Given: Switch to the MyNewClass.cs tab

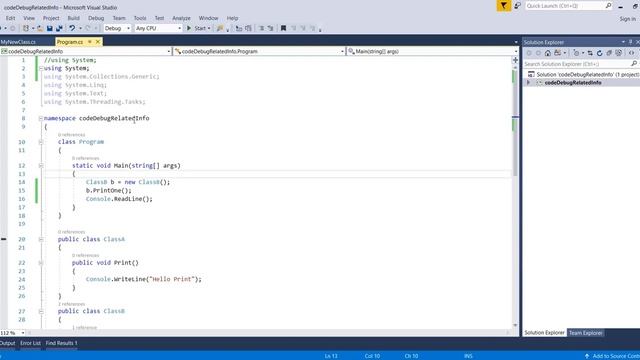Looking at the screenshot, I should (18, 42).
